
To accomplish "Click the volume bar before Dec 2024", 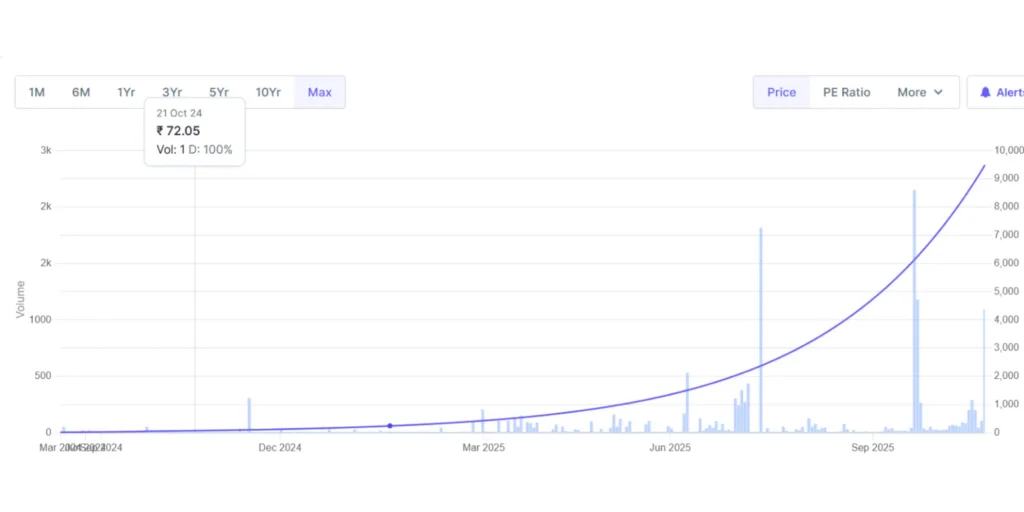I will (x=249, y=415).
